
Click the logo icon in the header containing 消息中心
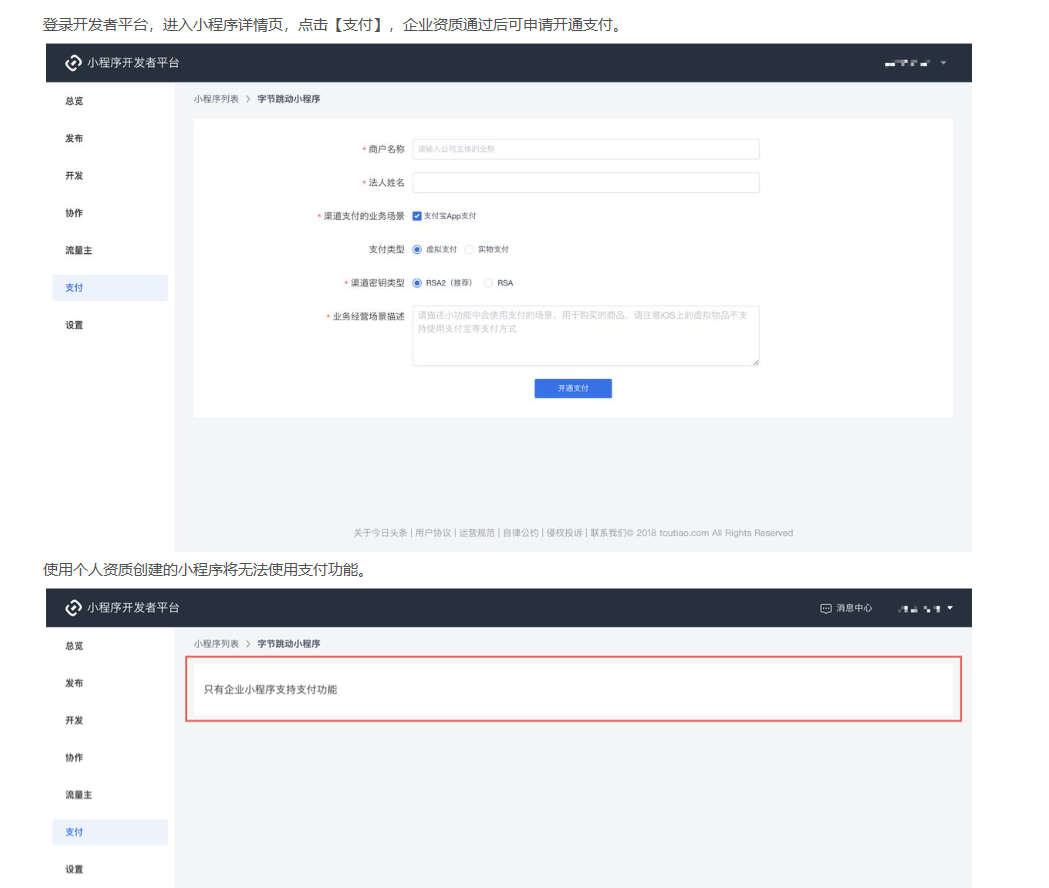73,608
